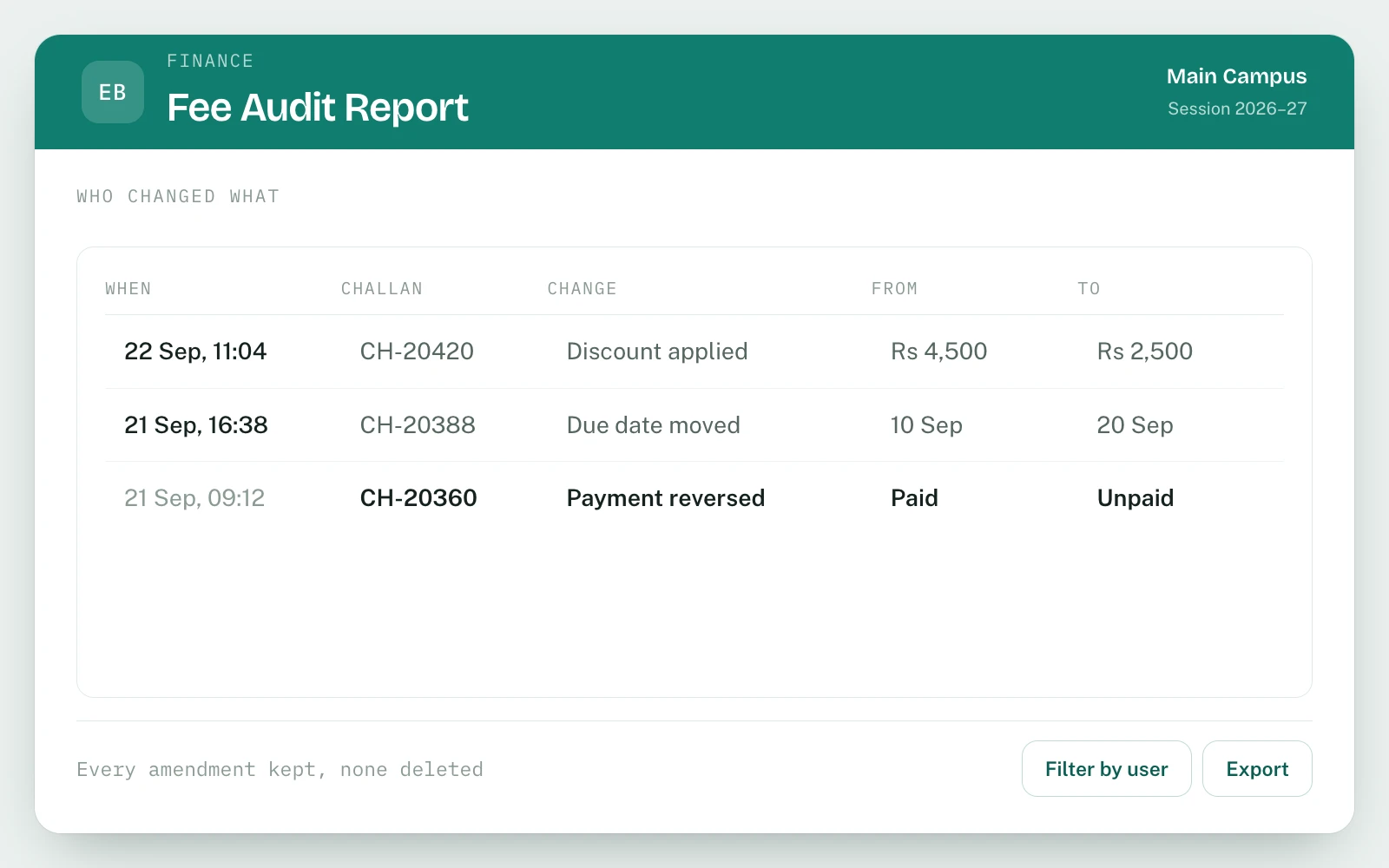This screenshot has width=1389, height=868.
Task: Click the 10 Sep from value
Action: click(926, 425)
